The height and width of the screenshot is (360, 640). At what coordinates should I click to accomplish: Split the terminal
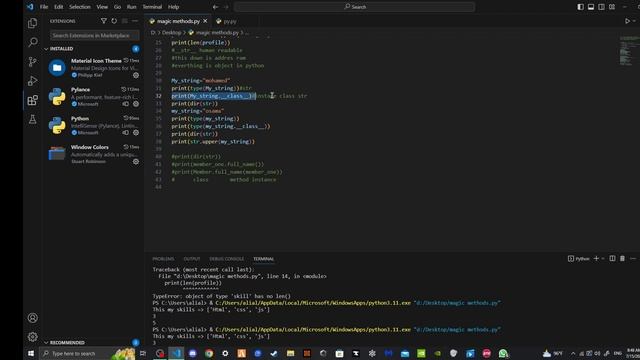[612, 258]
